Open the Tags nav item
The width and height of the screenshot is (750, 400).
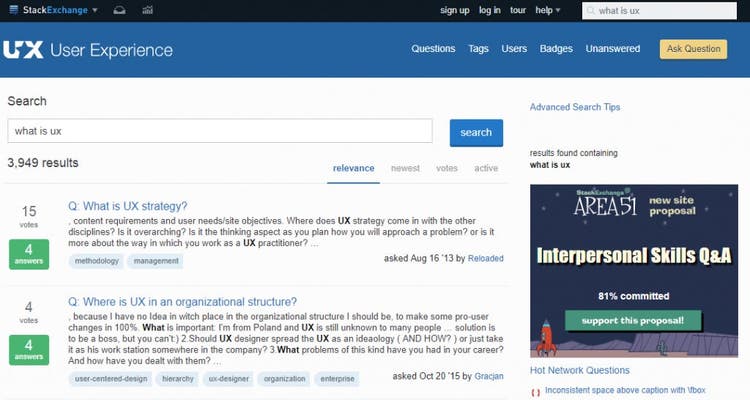478,49
